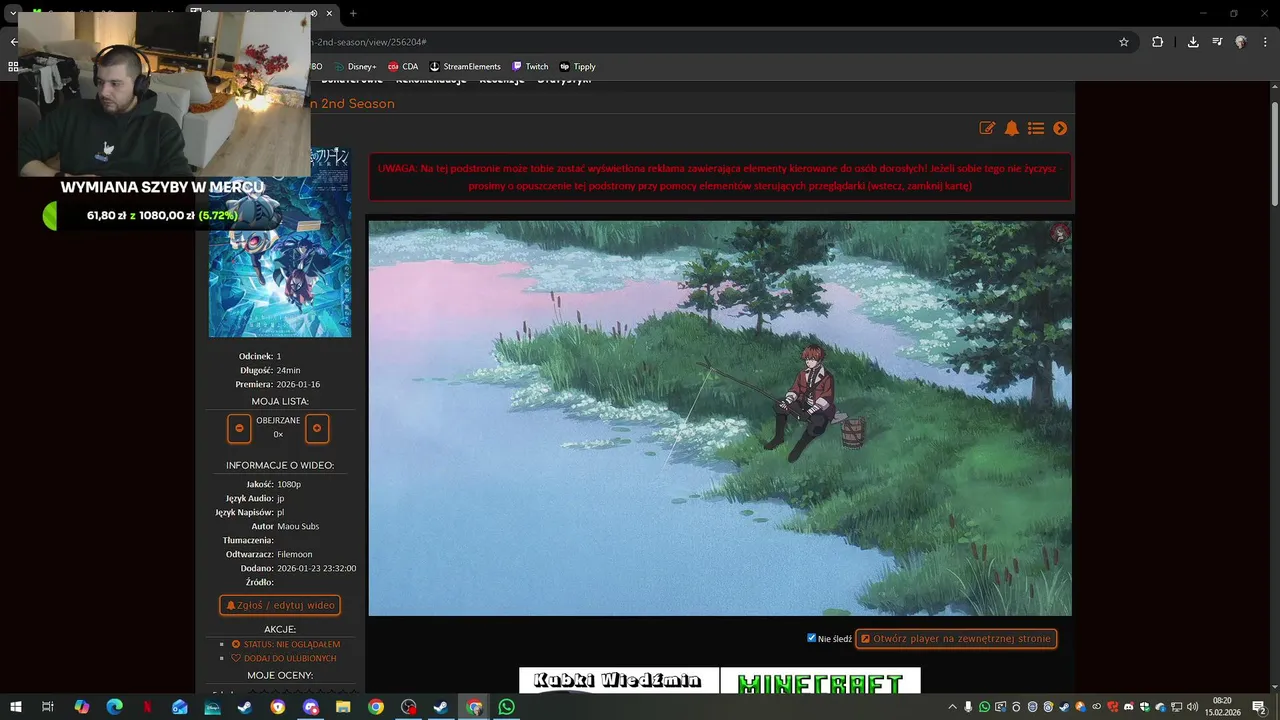Toggle the Nie śledź checkbox
This screenshot has width=1280, height=720.
pos(812,638)
